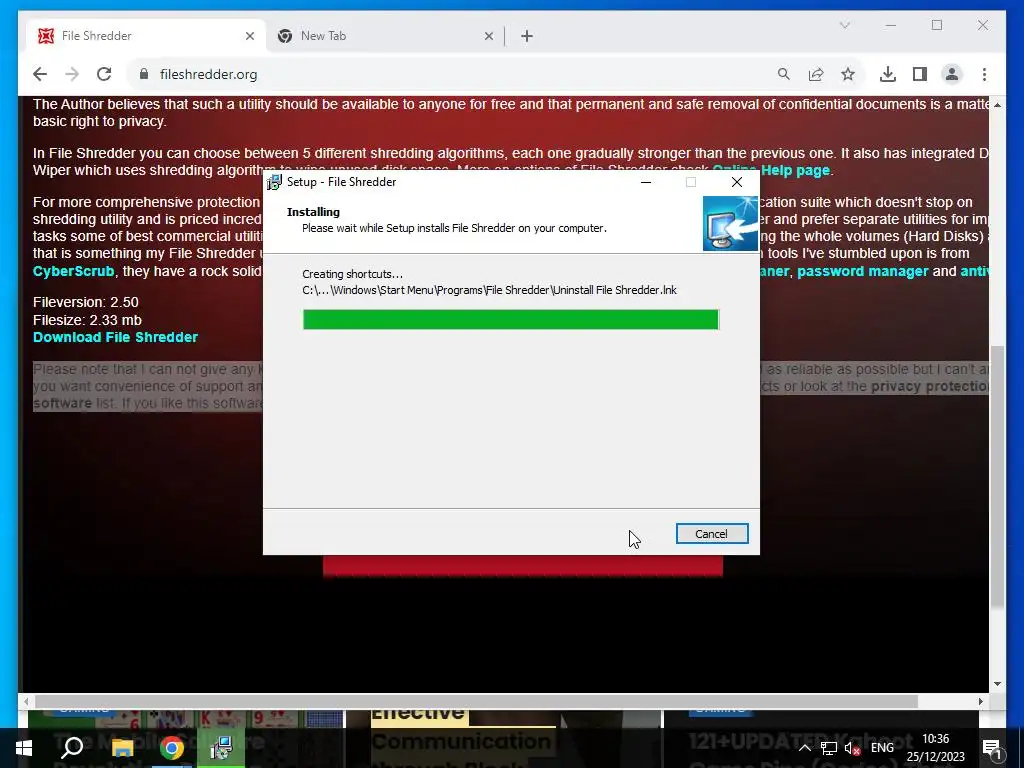The height and width of the screenshot is (768, 1024).
Task: Click the installation progress bar
Action: pos(511,319)
